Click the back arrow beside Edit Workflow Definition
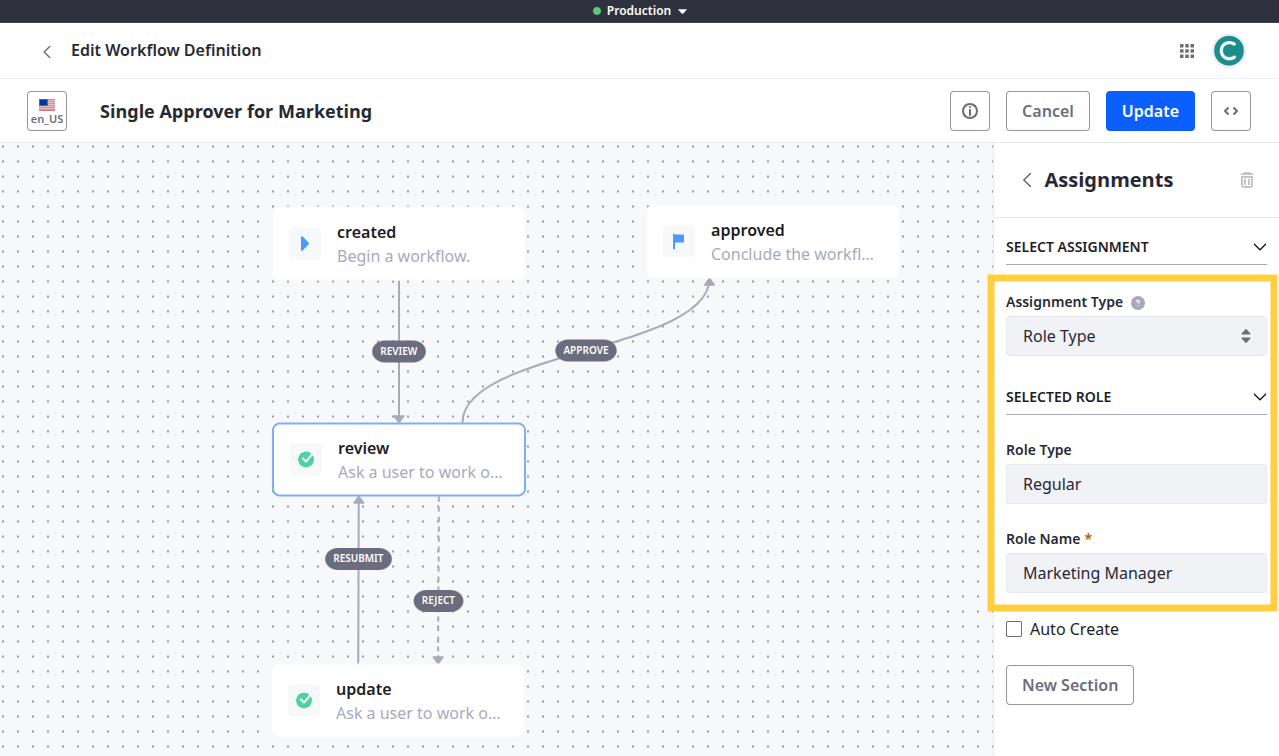This screenshot has height=756, width=1279. click(x=46, y=51)
